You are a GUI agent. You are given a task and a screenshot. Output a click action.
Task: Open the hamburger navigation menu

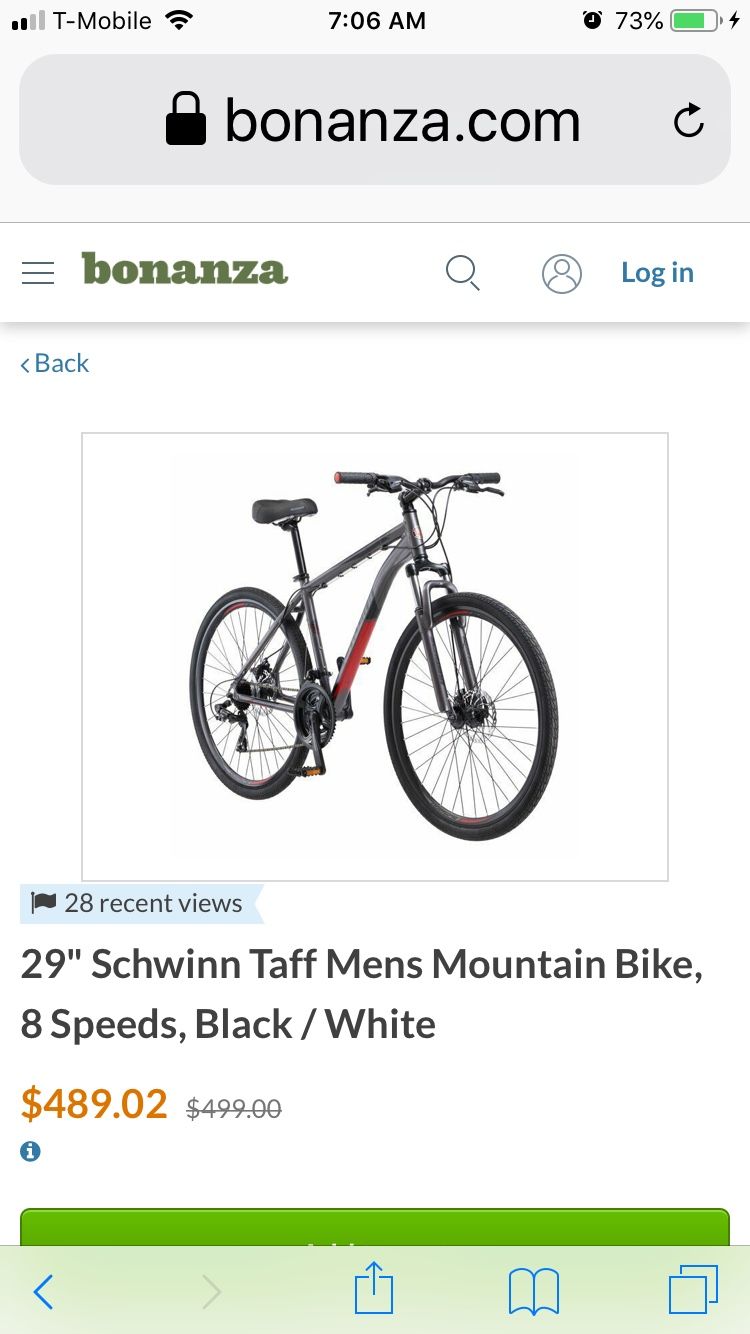click(x=38, y=273)
